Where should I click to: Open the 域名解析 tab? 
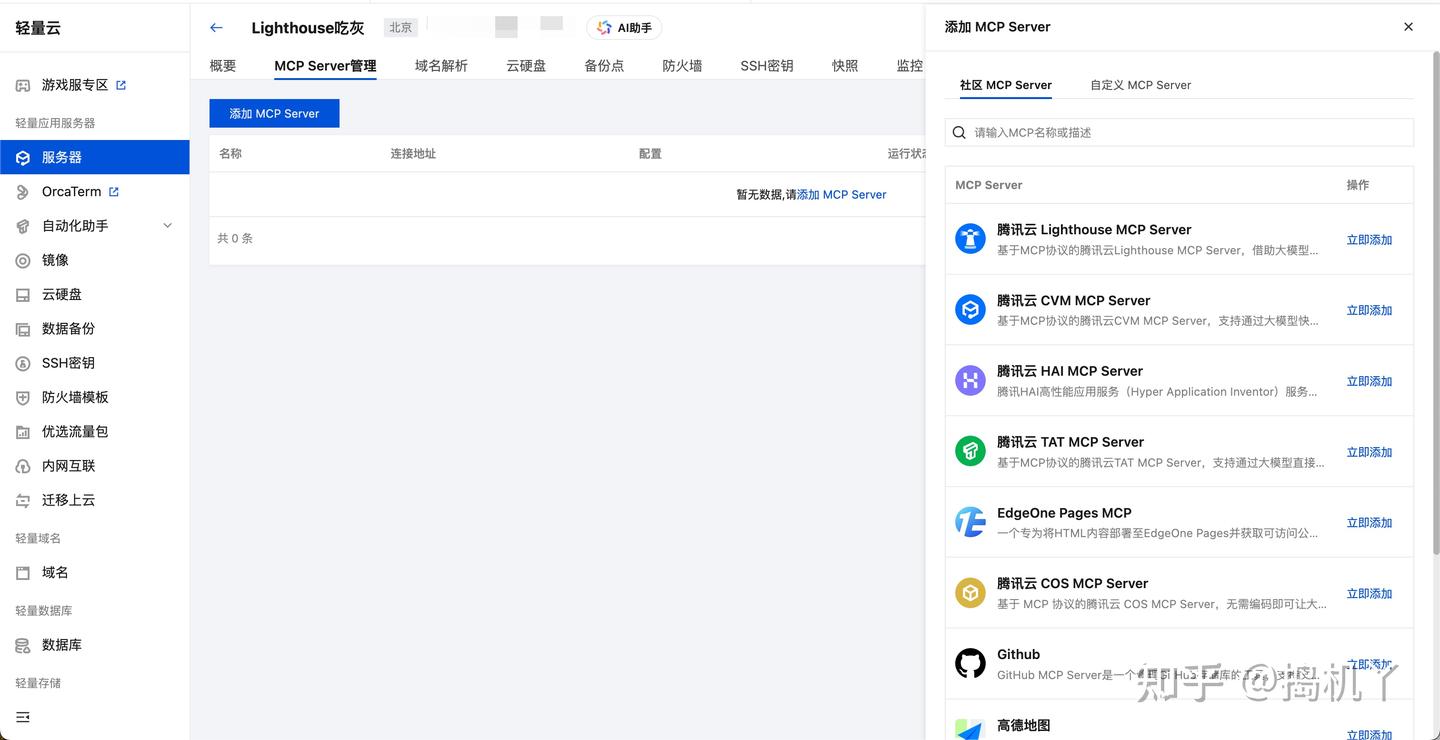point(441,66)
